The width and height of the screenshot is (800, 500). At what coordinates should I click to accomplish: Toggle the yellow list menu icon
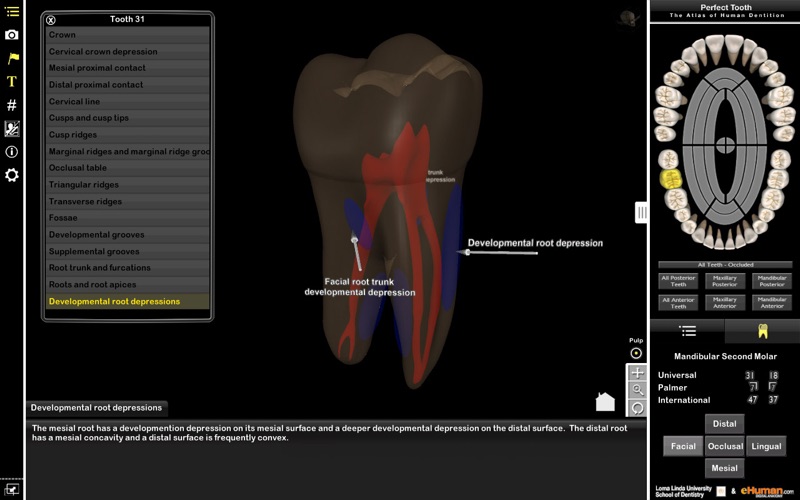point(12,11)
